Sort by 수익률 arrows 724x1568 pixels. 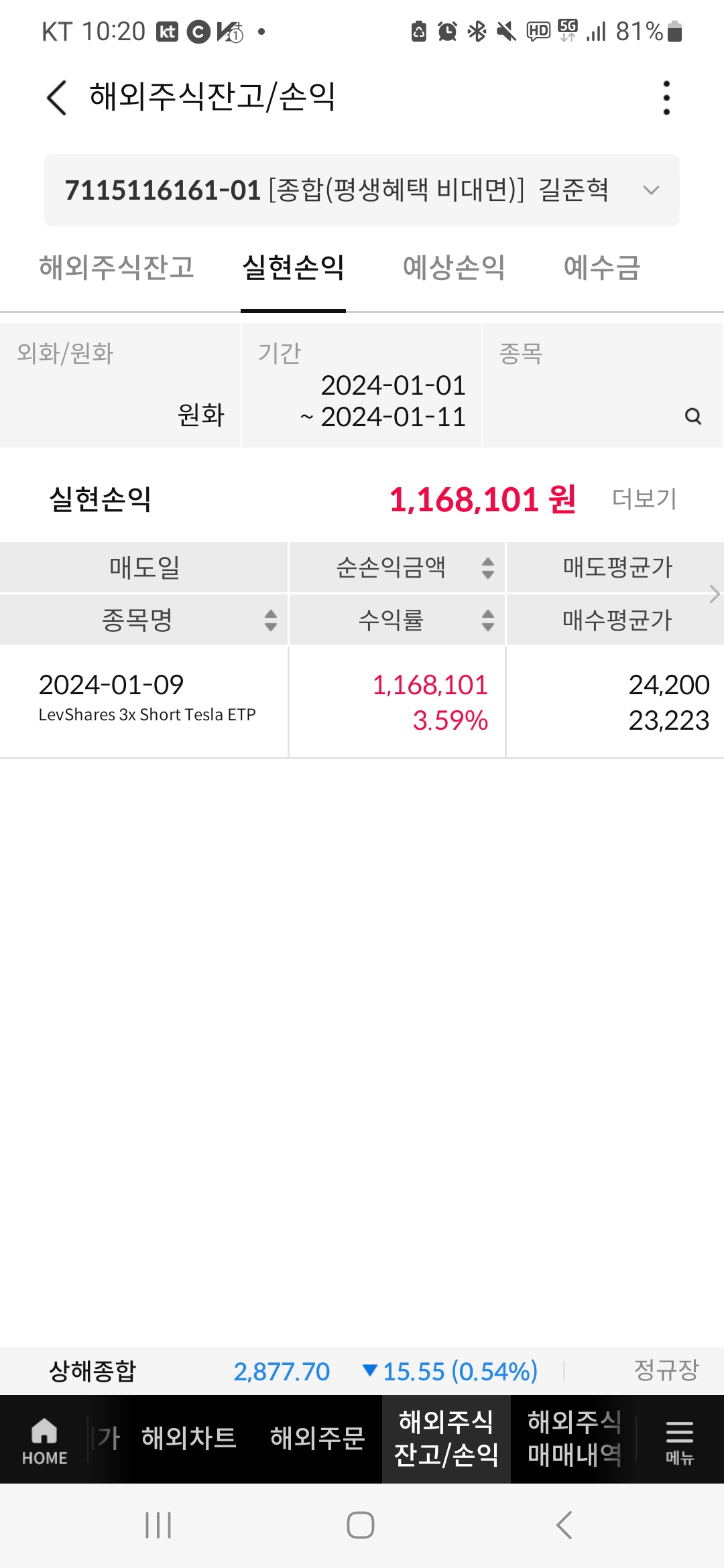click(x=488, y=620)
